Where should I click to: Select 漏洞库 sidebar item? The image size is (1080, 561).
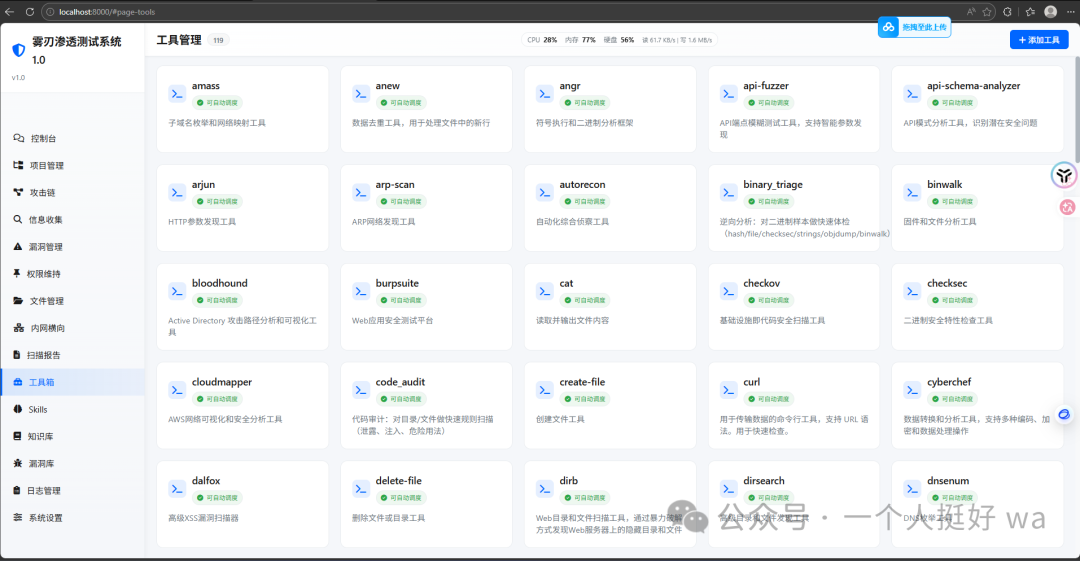(72, 463)
